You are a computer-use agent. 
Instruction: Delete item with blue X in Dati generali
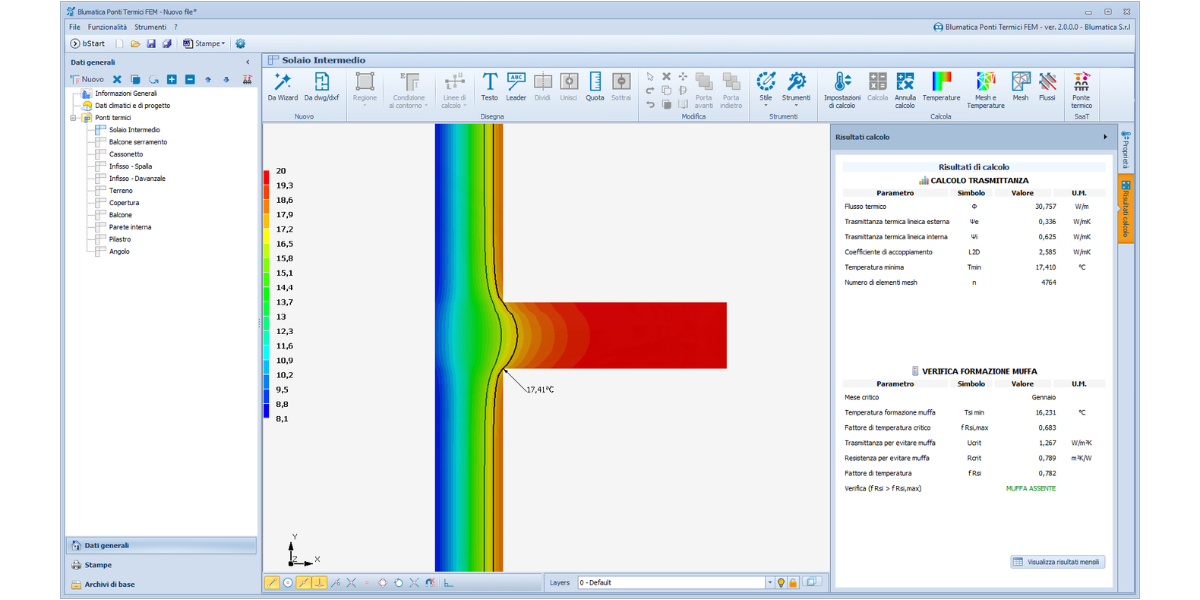pyautogui.click(x=116, y=79)
